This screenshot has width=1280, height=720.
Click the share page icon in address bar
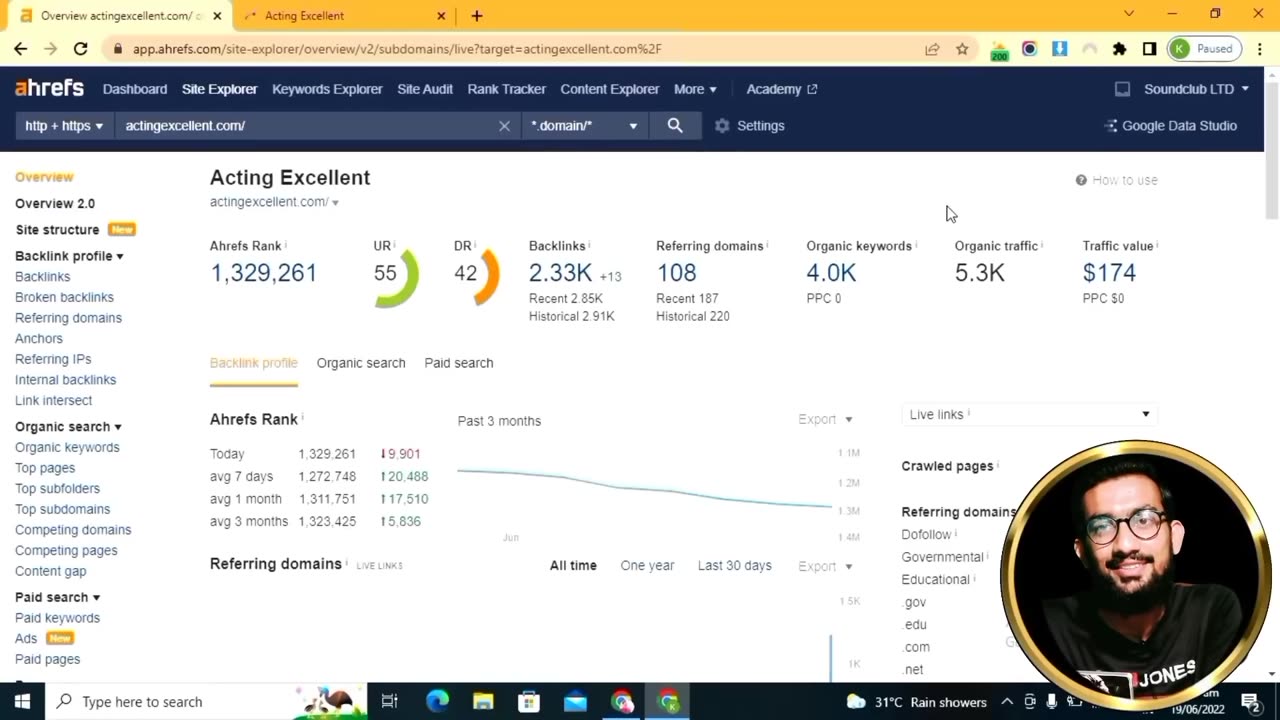click(x=932, y=49)
